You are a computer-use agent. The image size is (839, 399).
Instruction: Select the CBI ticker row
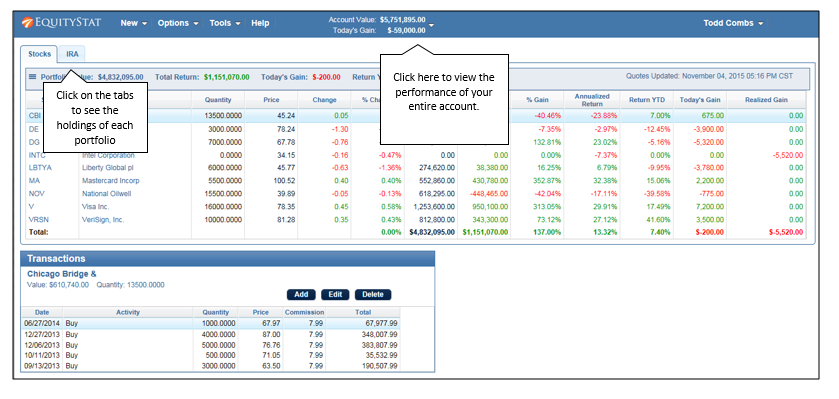point(415,115)
